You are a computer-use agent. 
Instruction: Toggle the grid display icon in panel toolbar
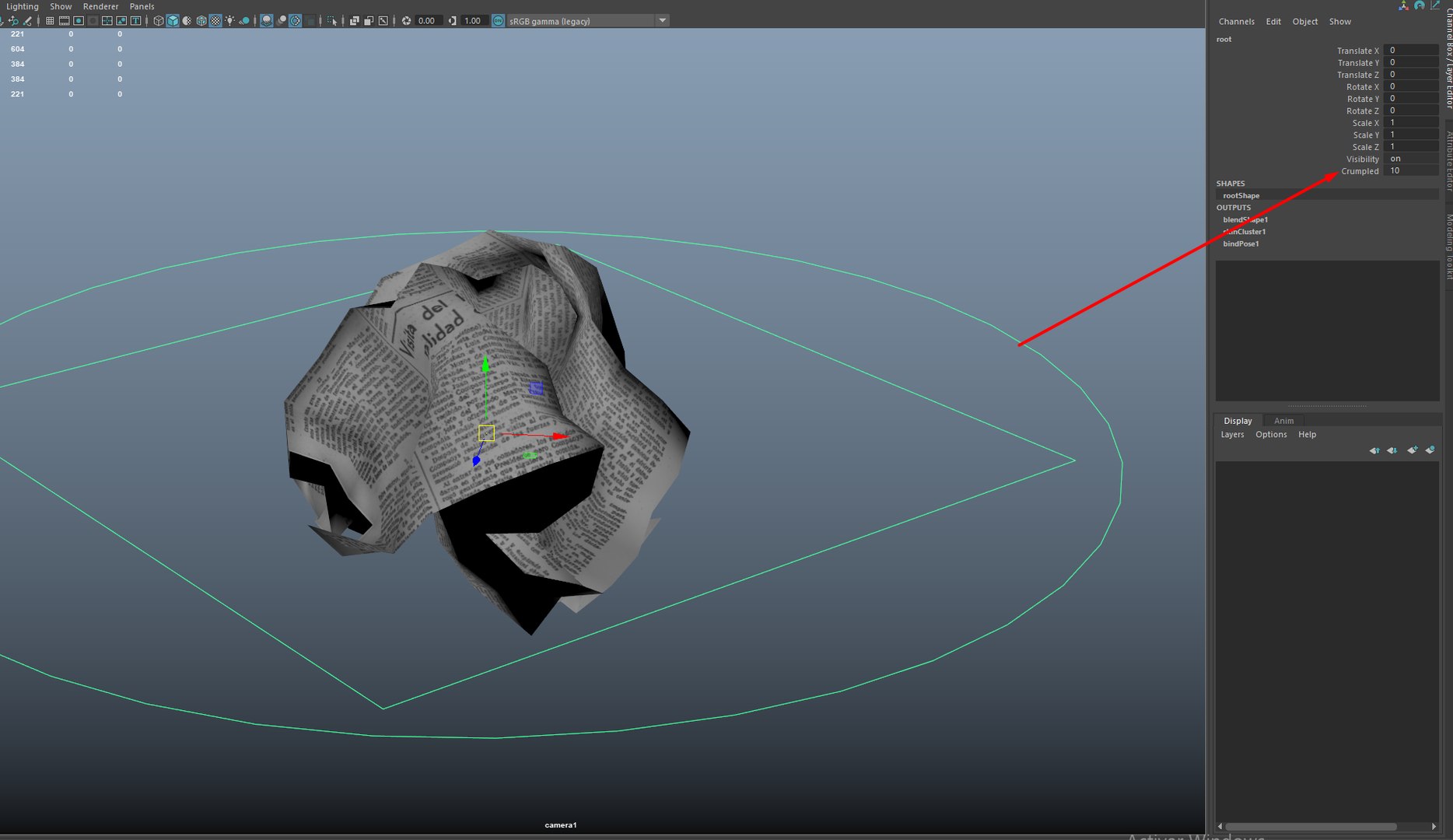click(50, 21)
